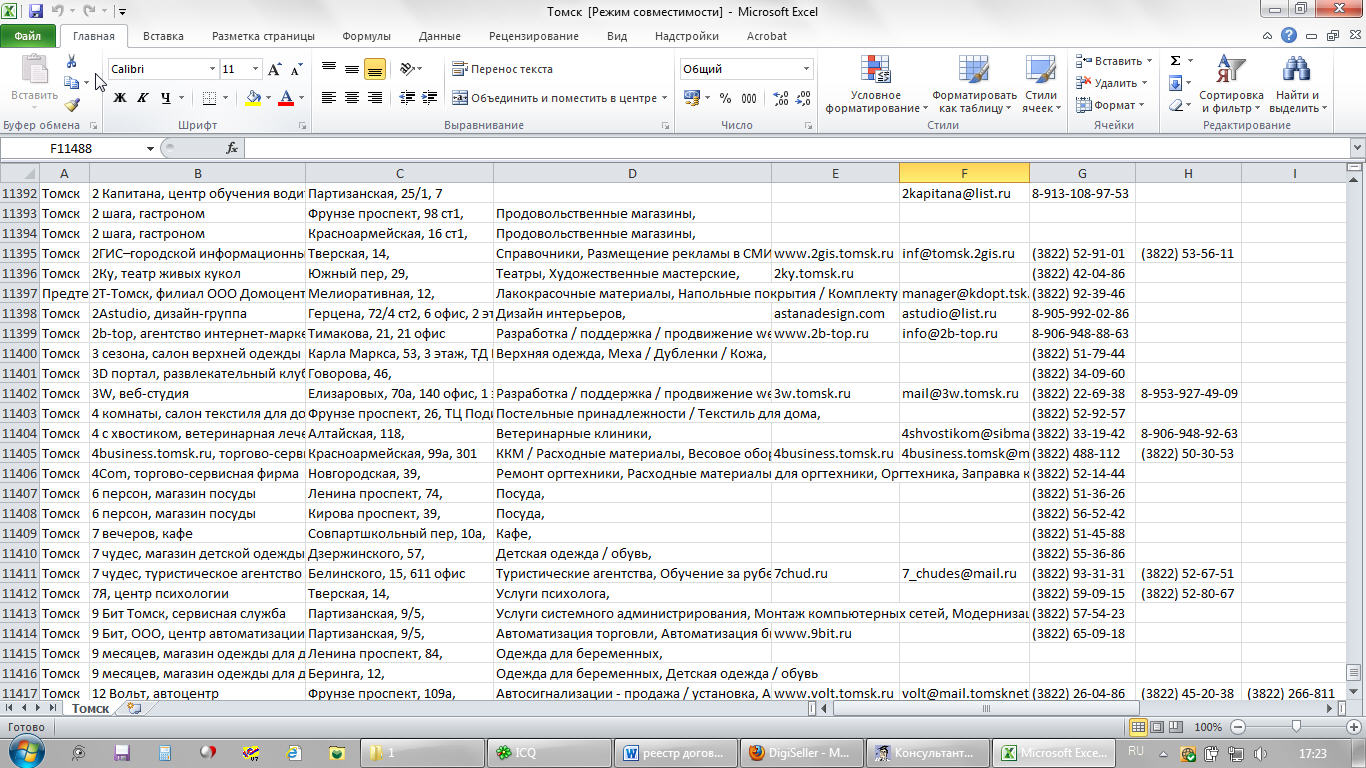Toggle the highlighted bottom vertical alignment

click(x=375, y=69)
